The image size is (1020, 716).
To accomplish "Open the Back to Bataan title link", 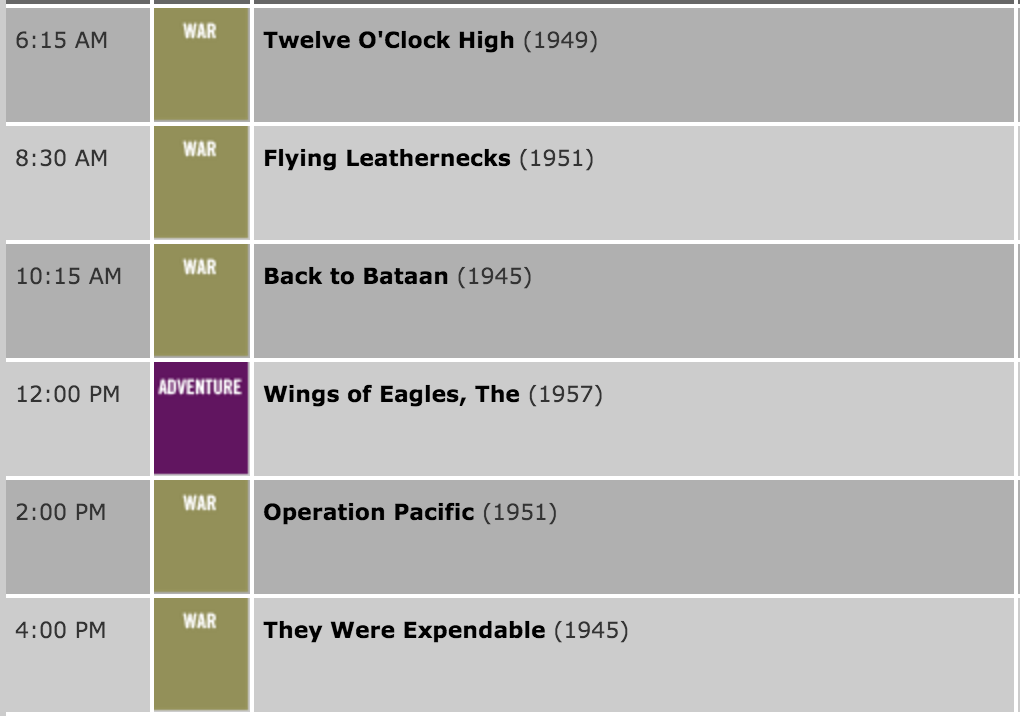I will click(x=356, y=277).
